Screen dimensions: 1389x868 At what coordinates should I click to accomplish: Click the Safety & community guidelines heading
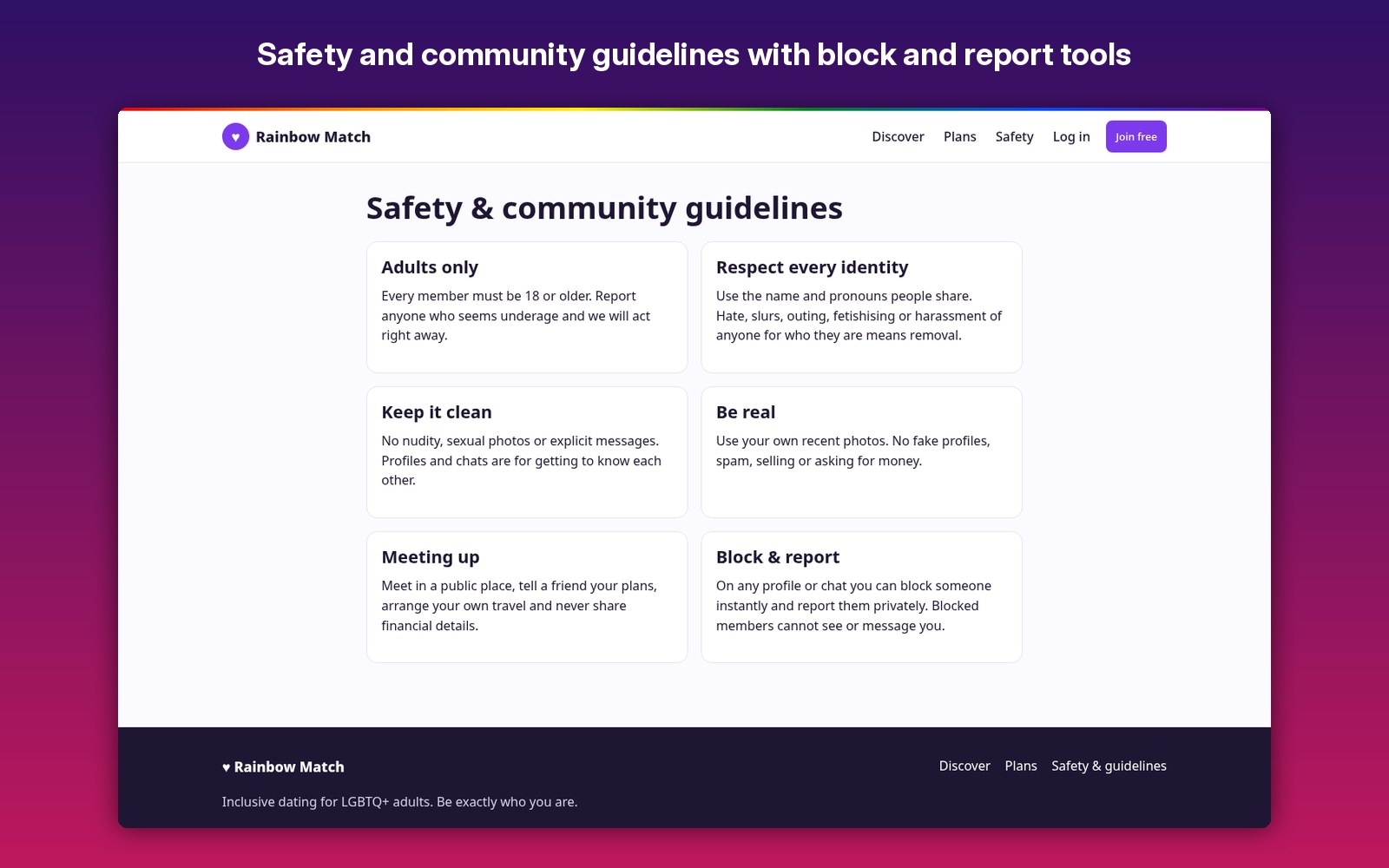coord(604,208)
